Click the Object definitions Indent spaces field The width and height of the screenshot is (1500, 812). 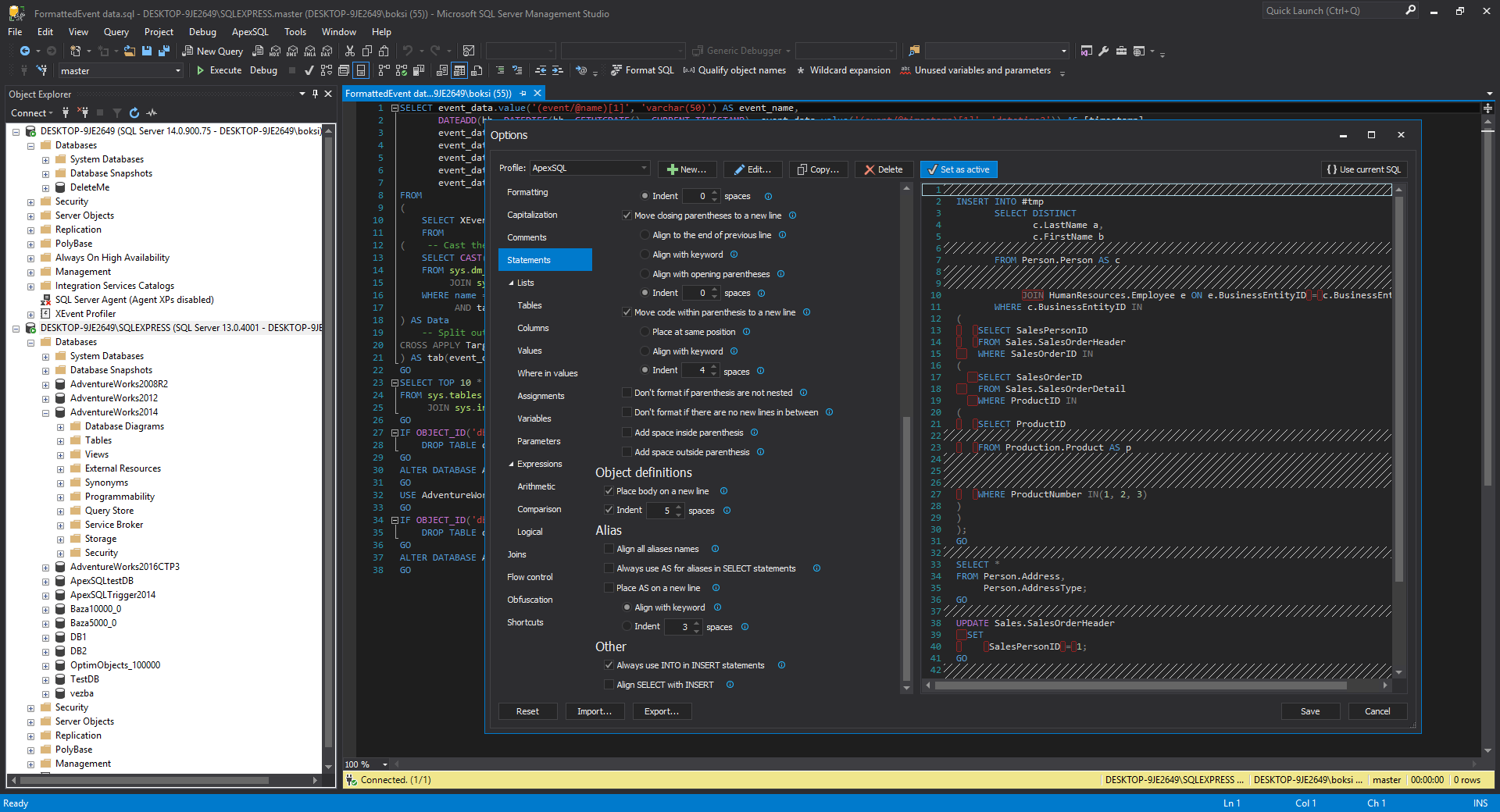[660, 511]
